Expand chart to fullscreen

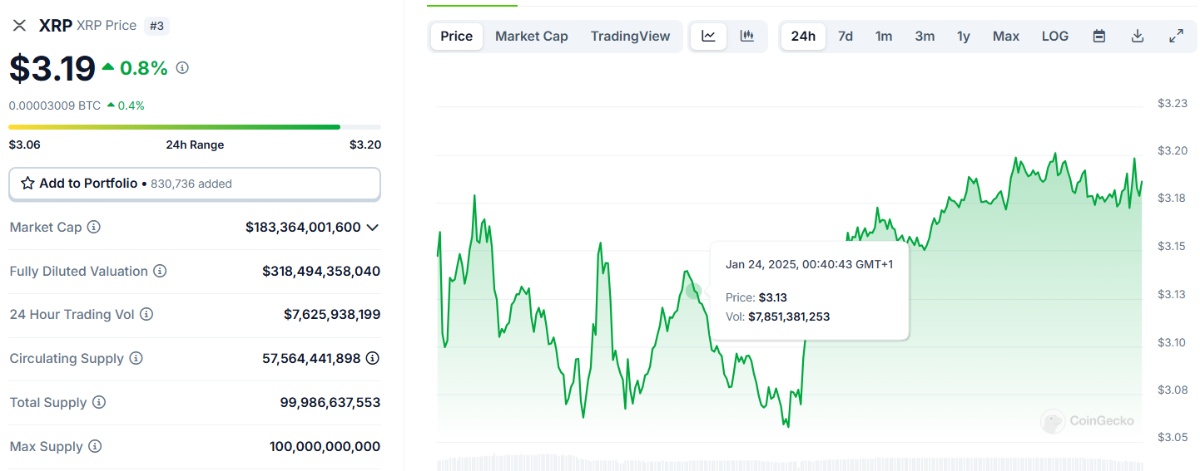(x=1176, y=36)
